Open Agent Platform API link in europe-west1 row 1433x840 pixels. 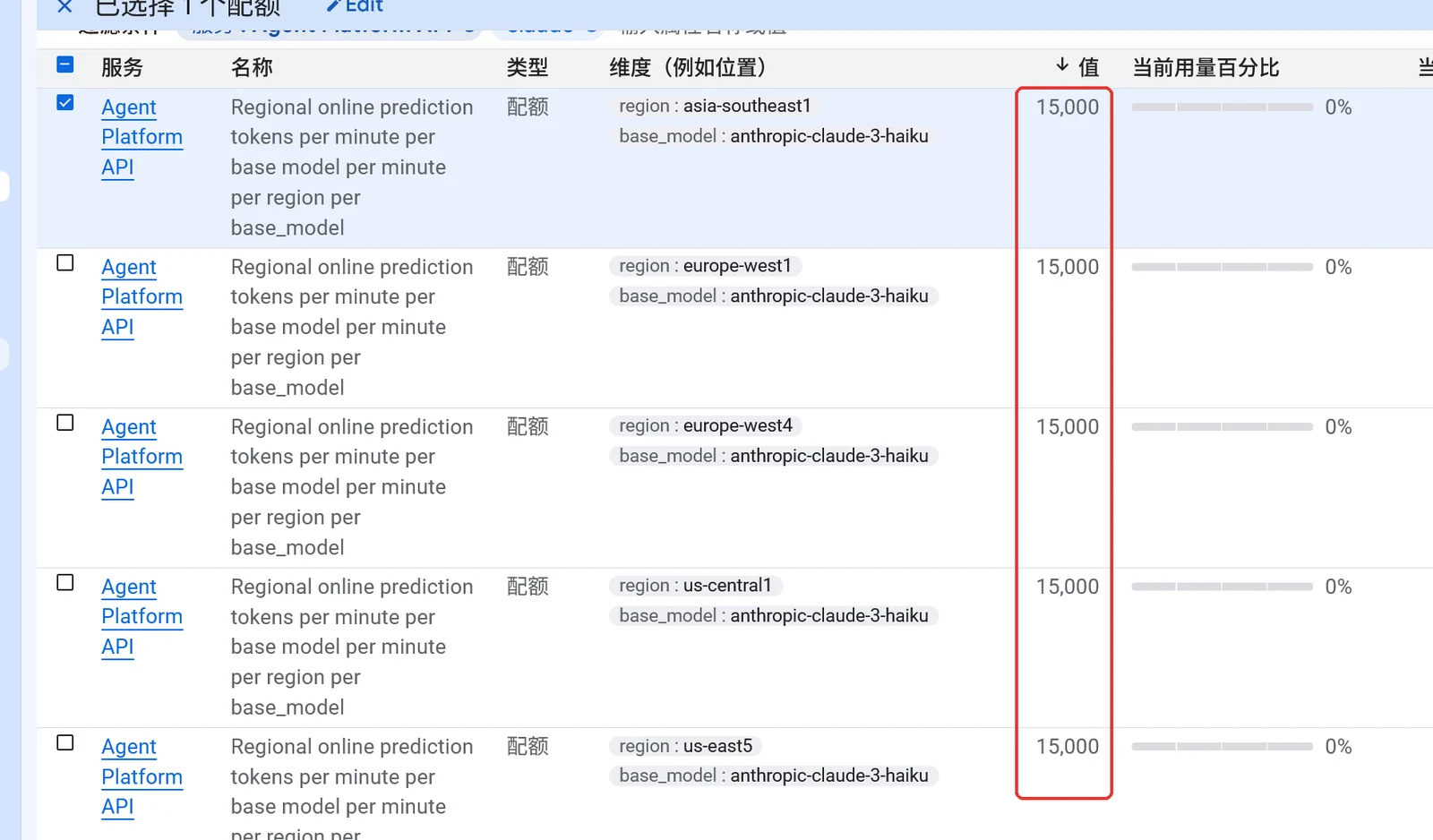click(x=142, y=297)
